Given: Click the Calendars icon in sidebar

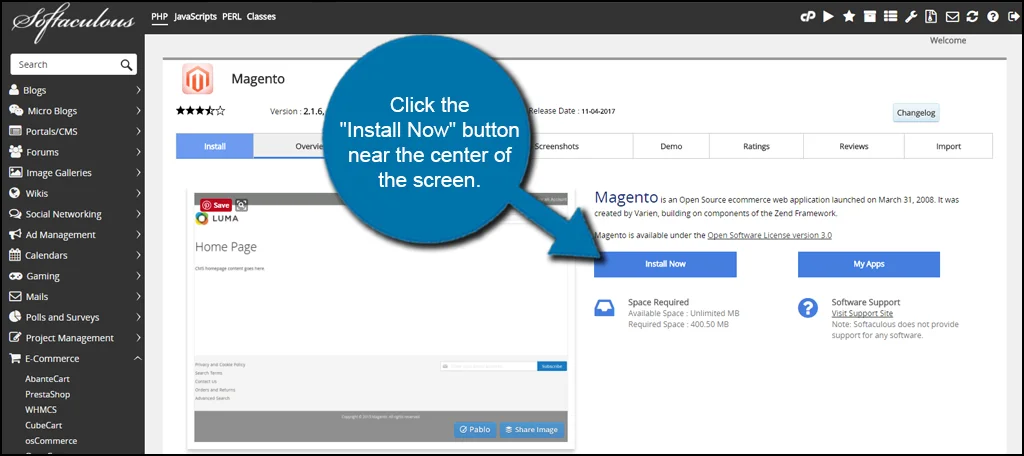Looking at the screenshot, I should (x=14, y=255).
